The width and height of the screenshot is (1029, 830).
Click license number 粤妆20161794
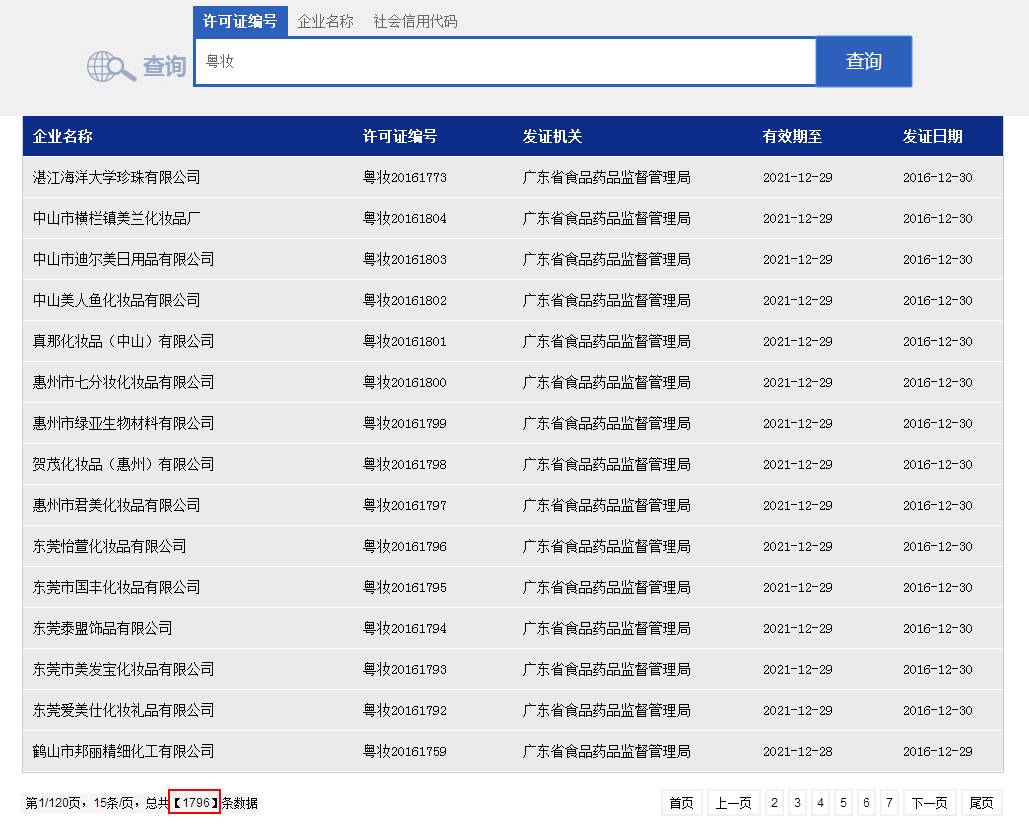405,629
